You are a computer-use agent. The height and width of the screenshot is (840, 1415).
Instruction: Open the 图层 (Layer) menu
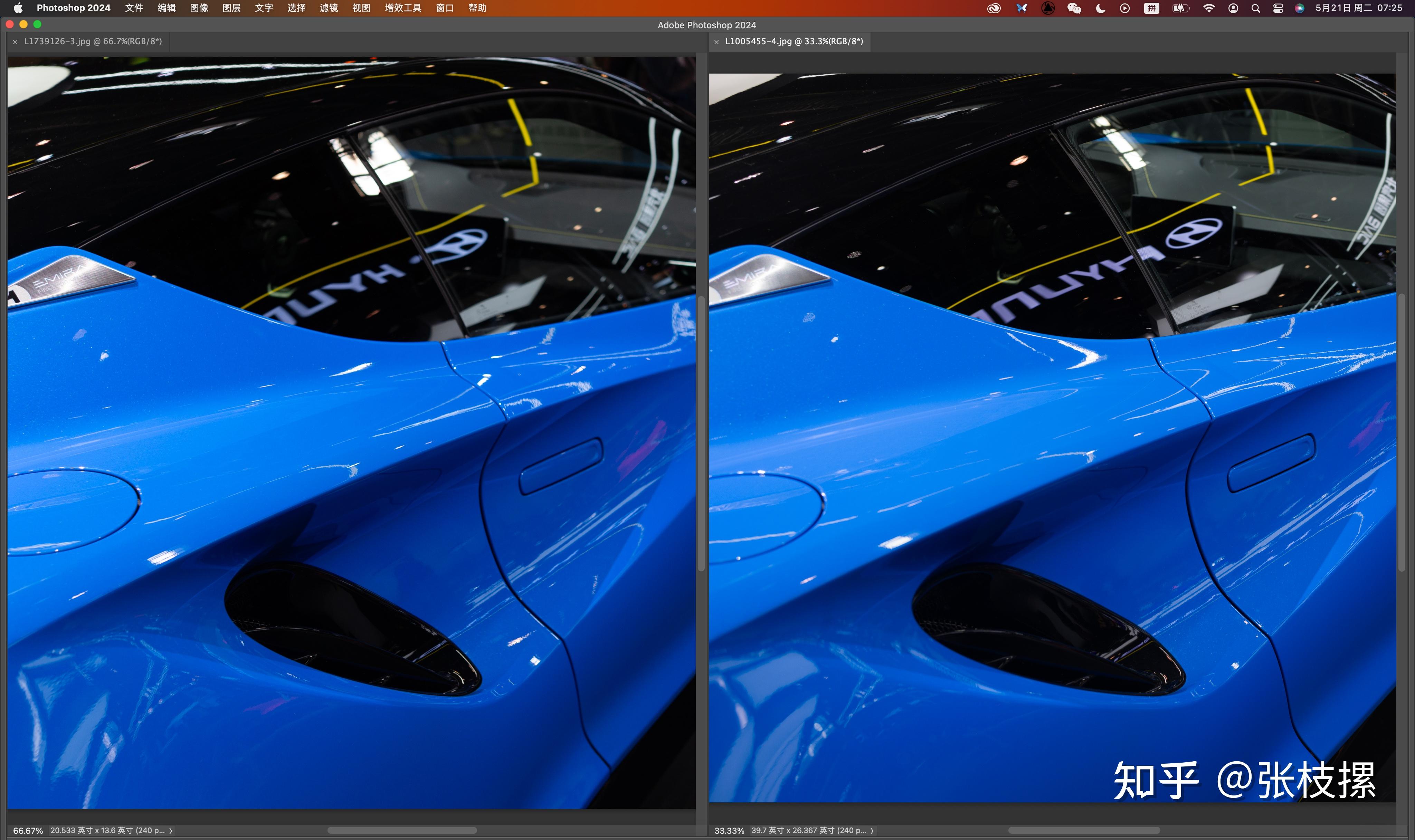pos(231,8)
